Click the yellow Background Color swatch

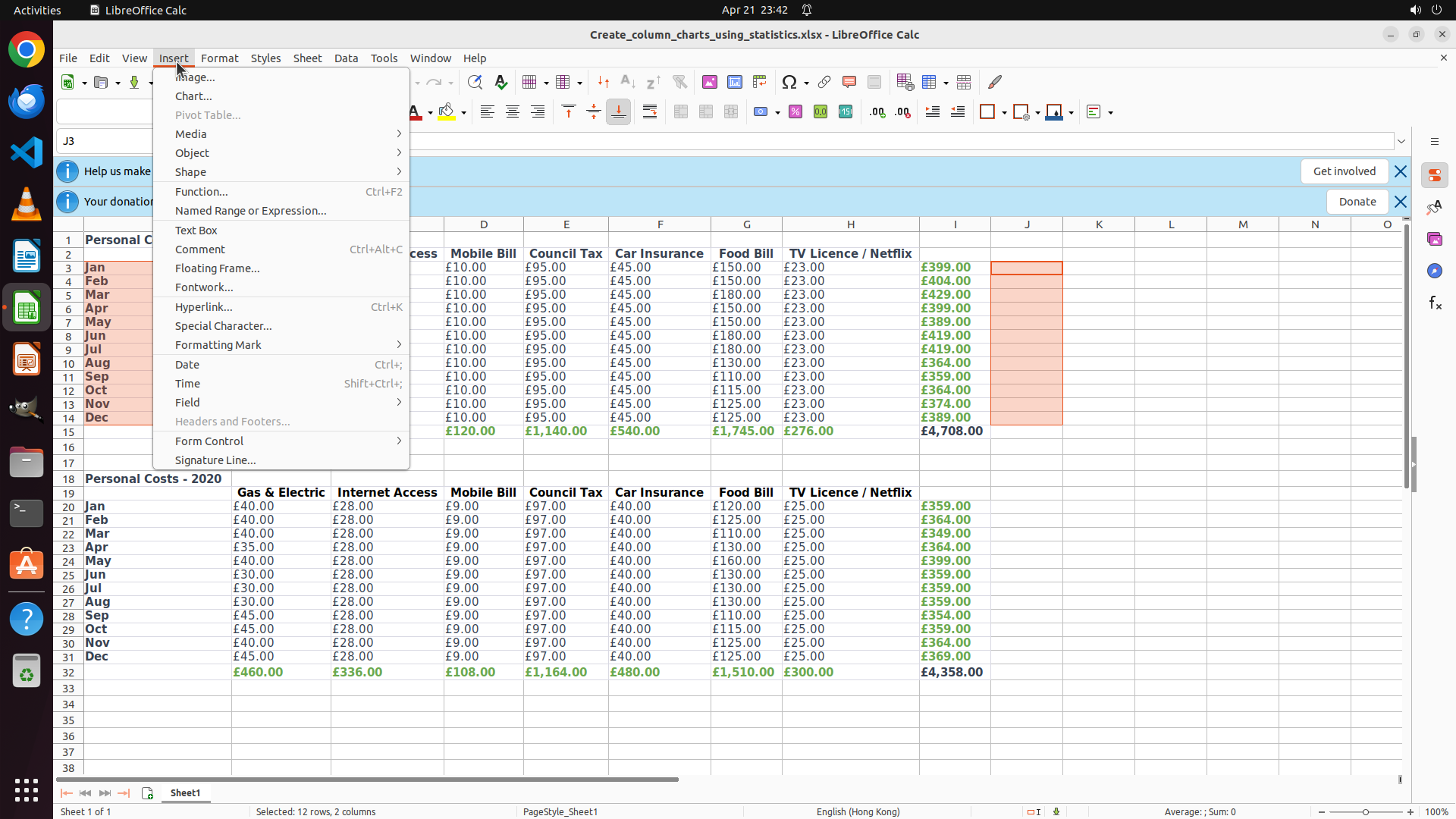pyautogui.click(x=447, y=112)
